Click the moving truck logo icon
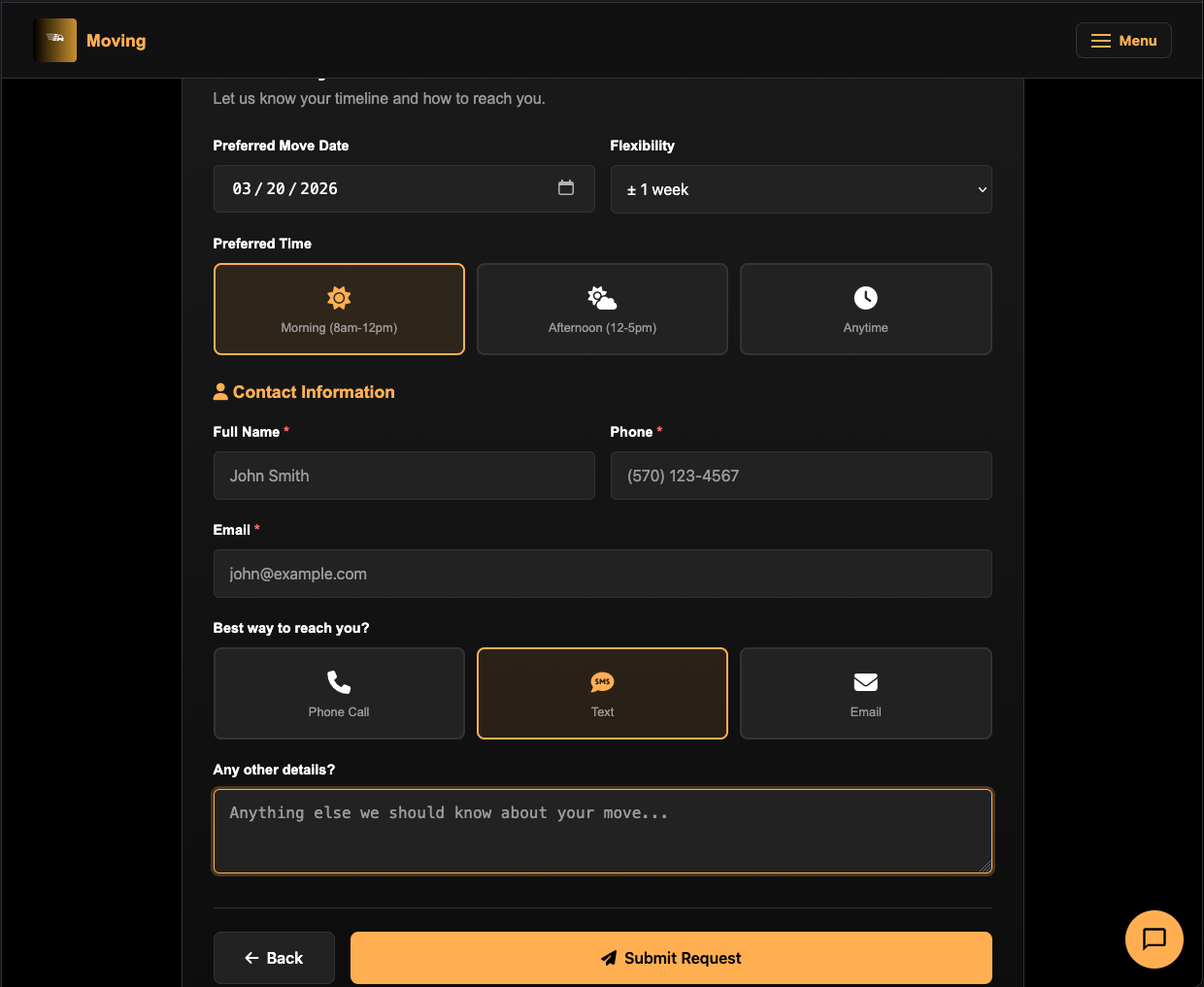1204x987 pixels. [x=55, y=40]
